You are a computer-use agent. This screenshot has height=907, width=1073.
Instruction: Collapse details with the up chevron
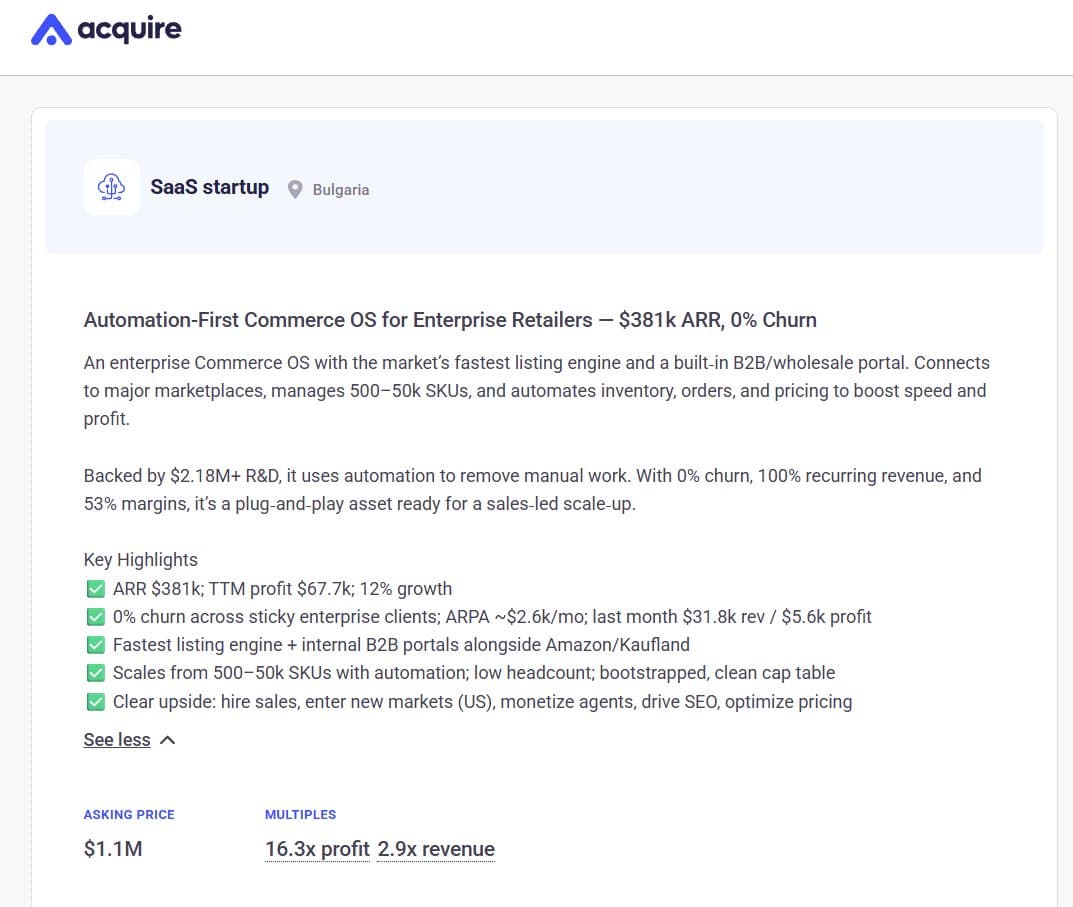[168, 740]
